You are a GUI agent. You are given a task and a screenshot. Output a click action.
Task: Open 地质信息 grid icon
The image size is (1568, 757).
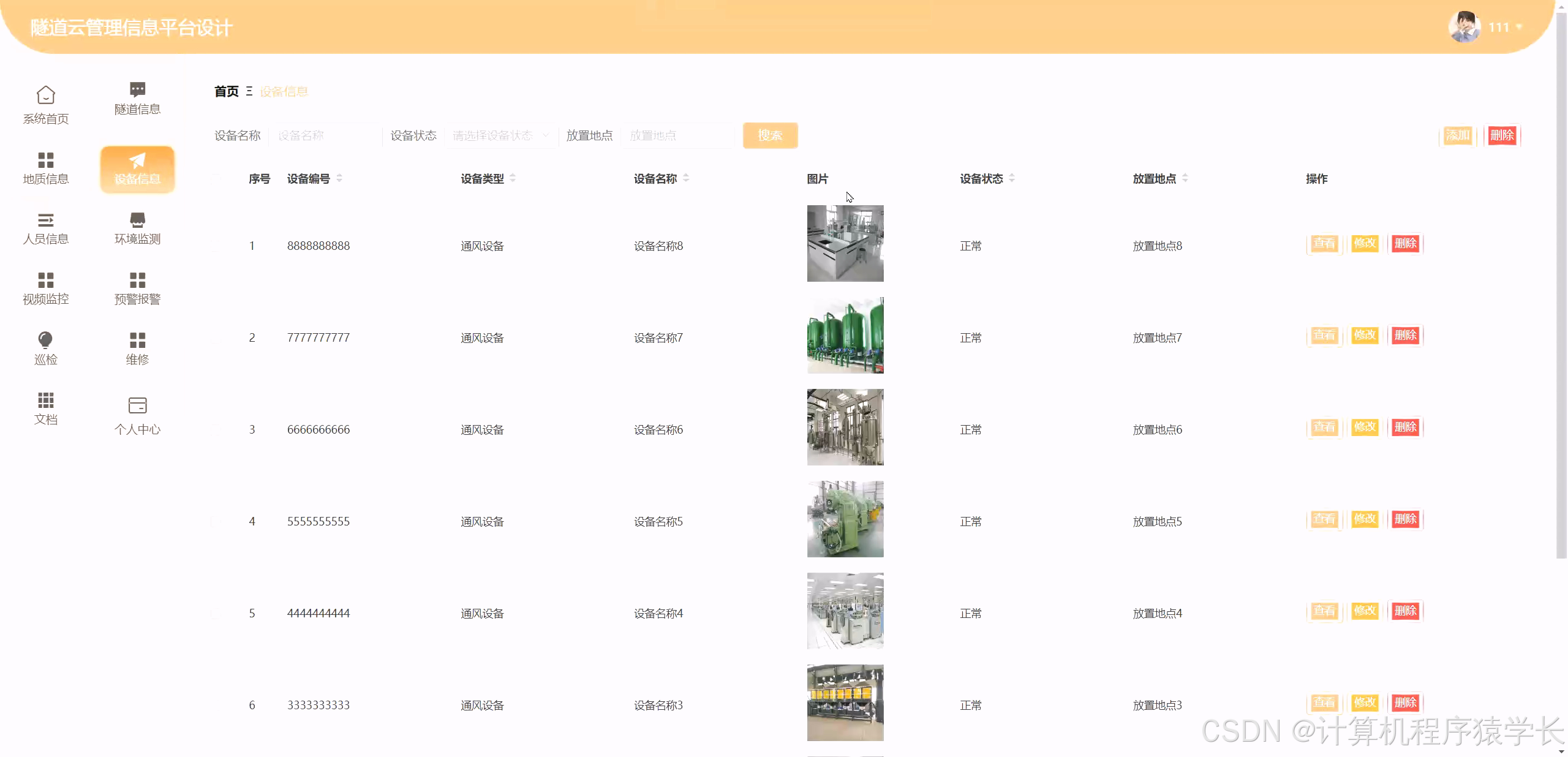pyautogui.click(x=46, y=160)
